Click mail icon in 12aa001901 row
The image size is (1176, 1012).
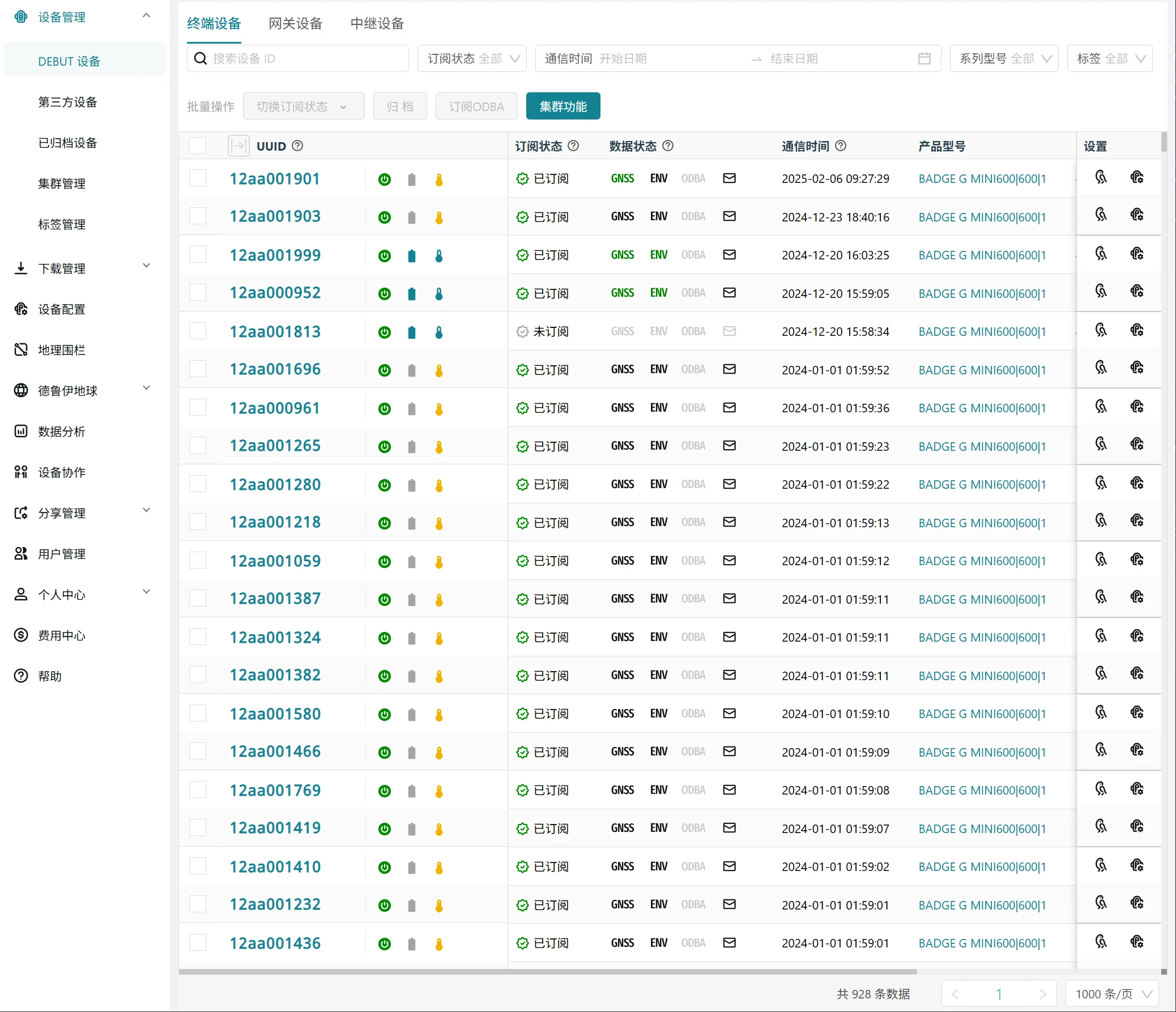[729, 178]
